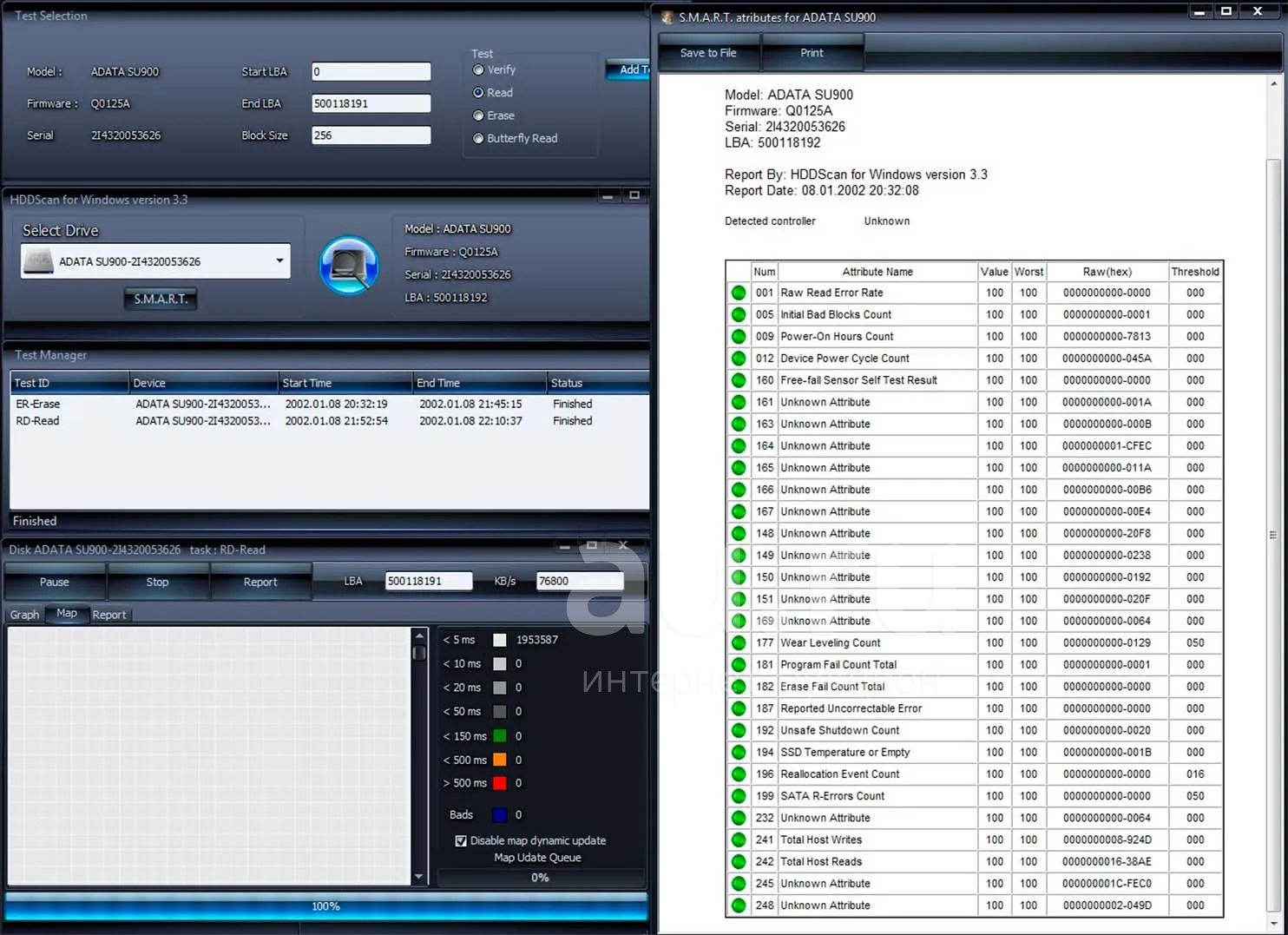Click green status icon for Initial Bad Blocks Count

[739, 314]
